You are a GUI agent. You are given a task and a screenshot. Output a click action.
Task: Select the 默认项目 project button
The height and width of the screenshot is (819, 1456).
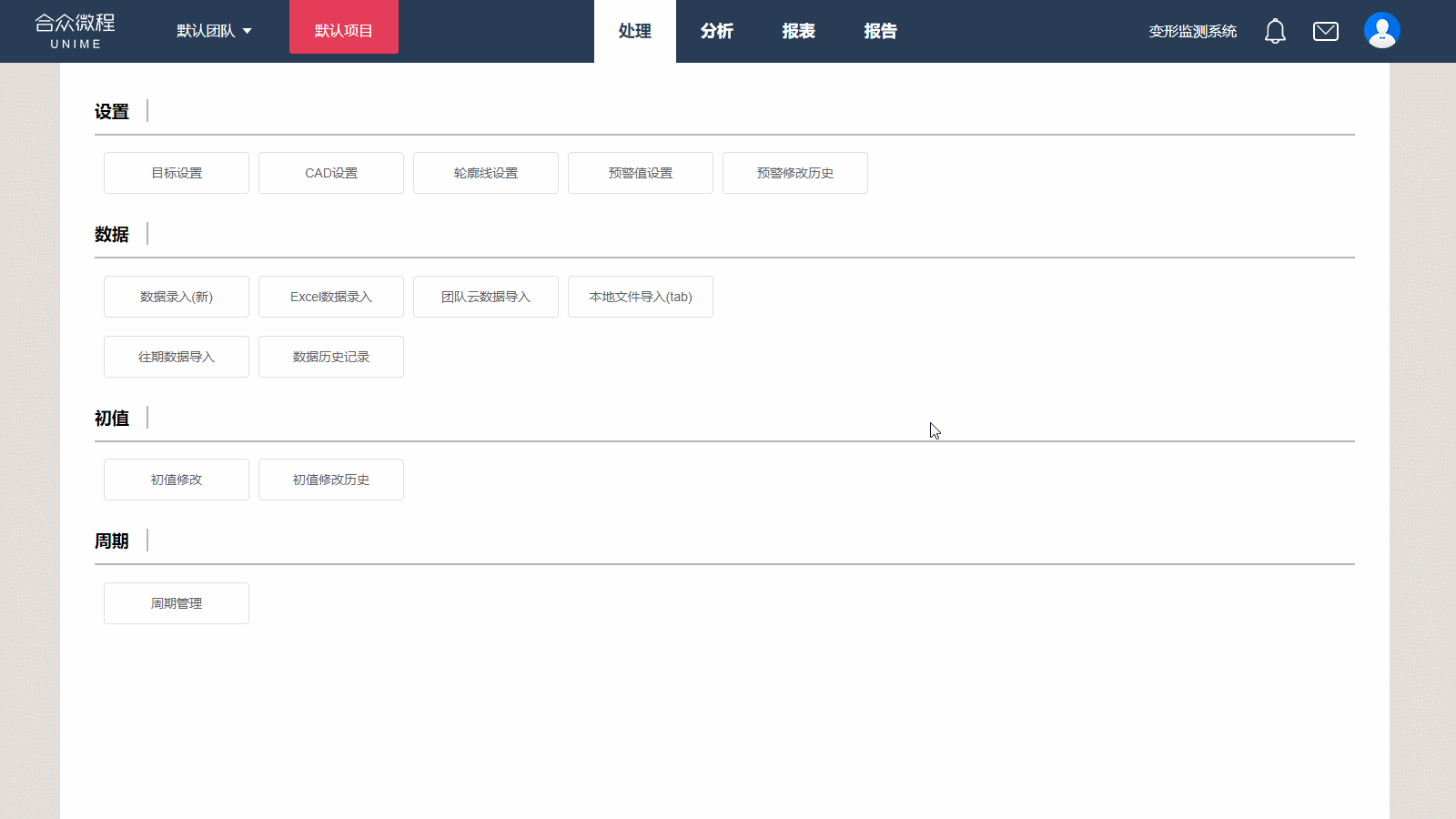(344, 31)
